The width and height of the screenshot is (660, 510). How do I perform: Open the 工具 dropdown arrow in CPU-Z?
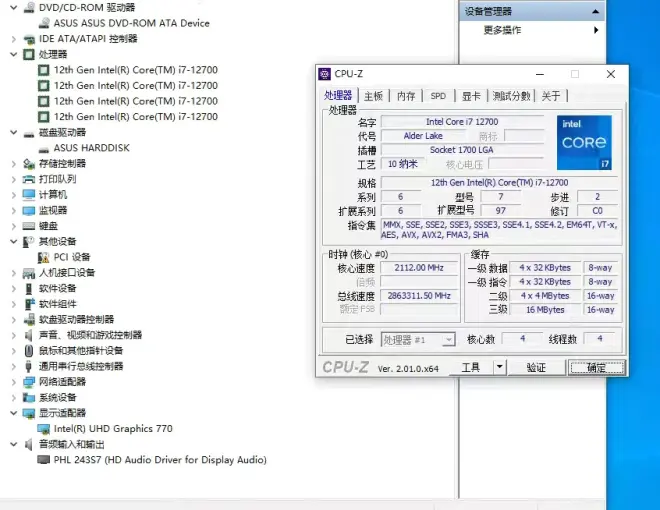click(499, 367)
